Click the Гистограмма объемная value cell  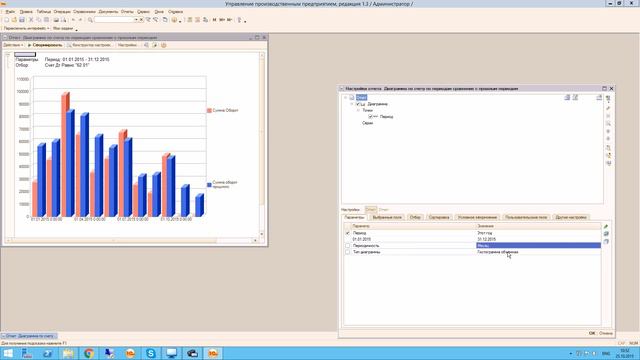click(538, 252)
